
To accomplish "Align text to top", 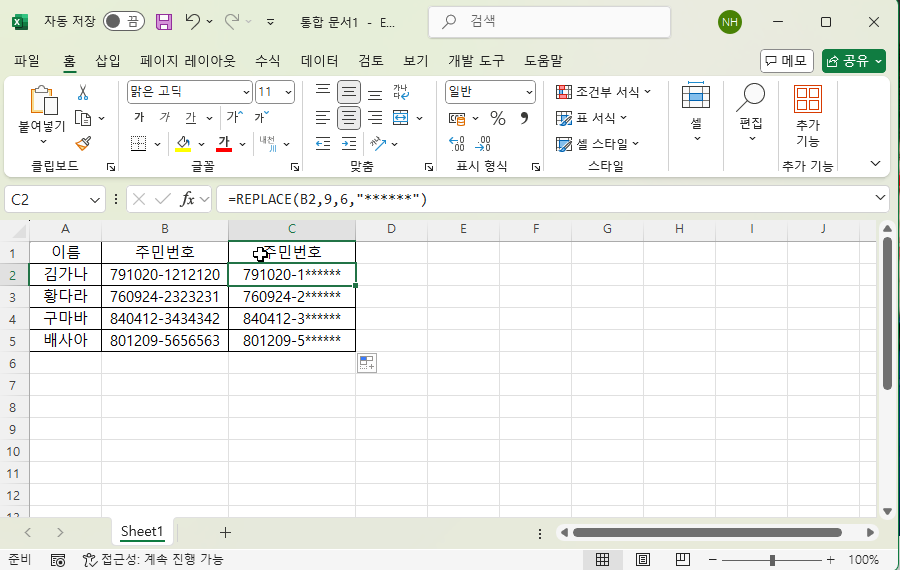I will click(x=323, y=90).
